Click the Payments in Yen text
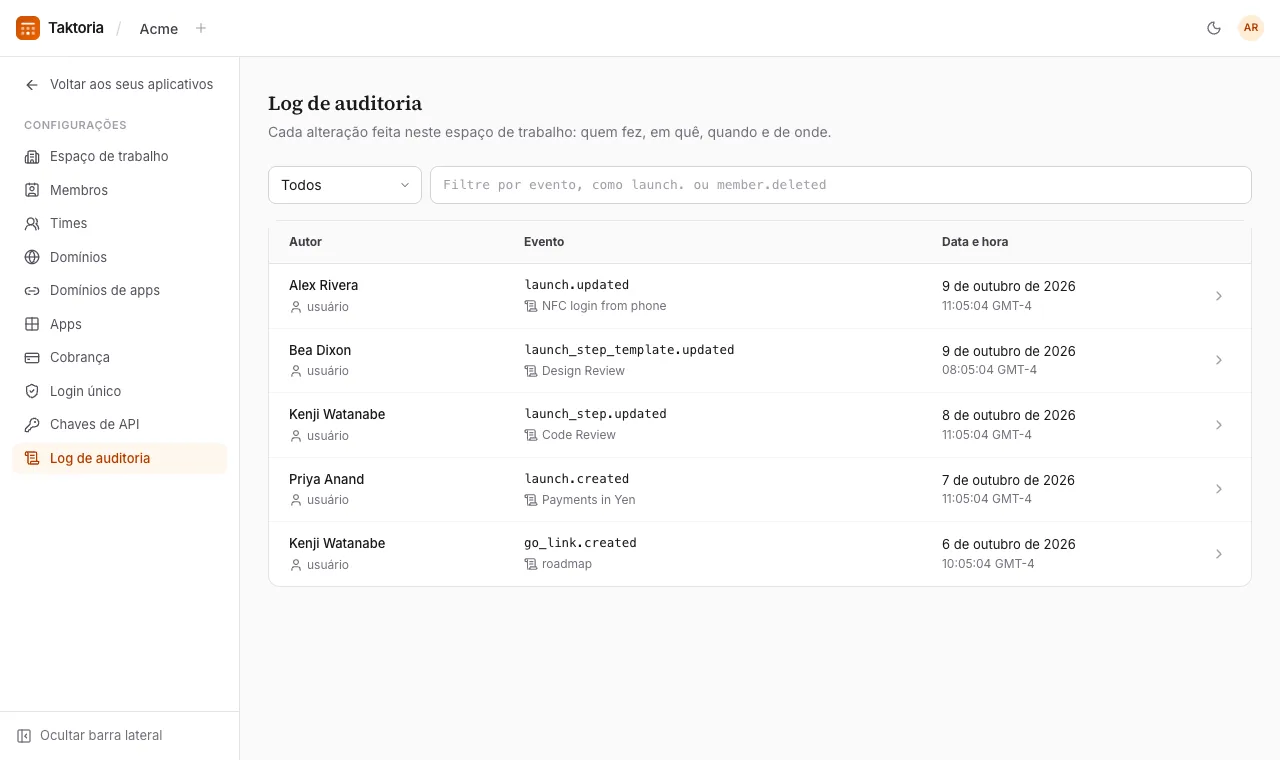 588,500
